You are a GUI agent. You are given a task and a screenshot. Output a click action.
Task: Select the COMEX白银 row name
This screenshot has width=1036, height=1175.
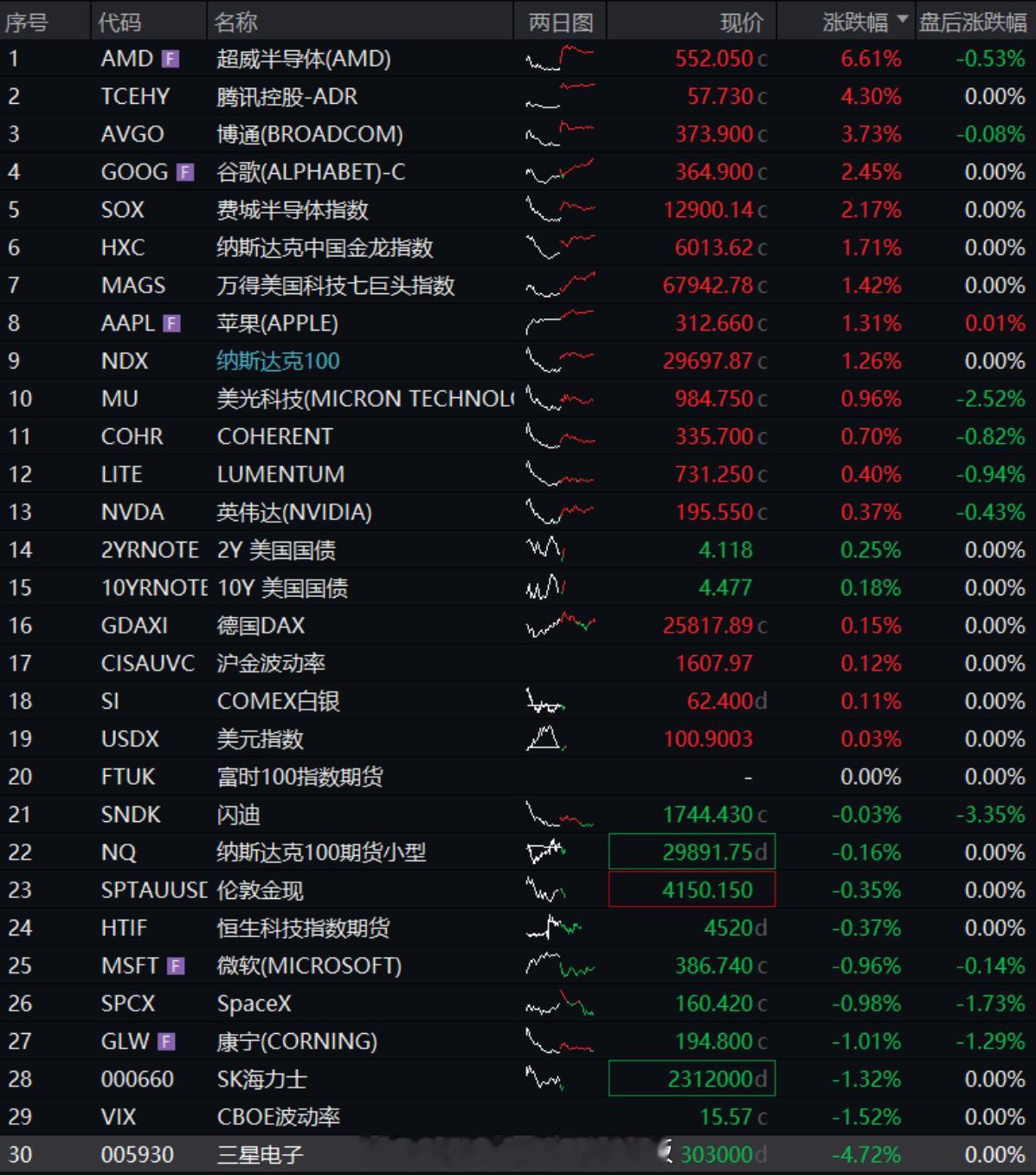(279, 701)
